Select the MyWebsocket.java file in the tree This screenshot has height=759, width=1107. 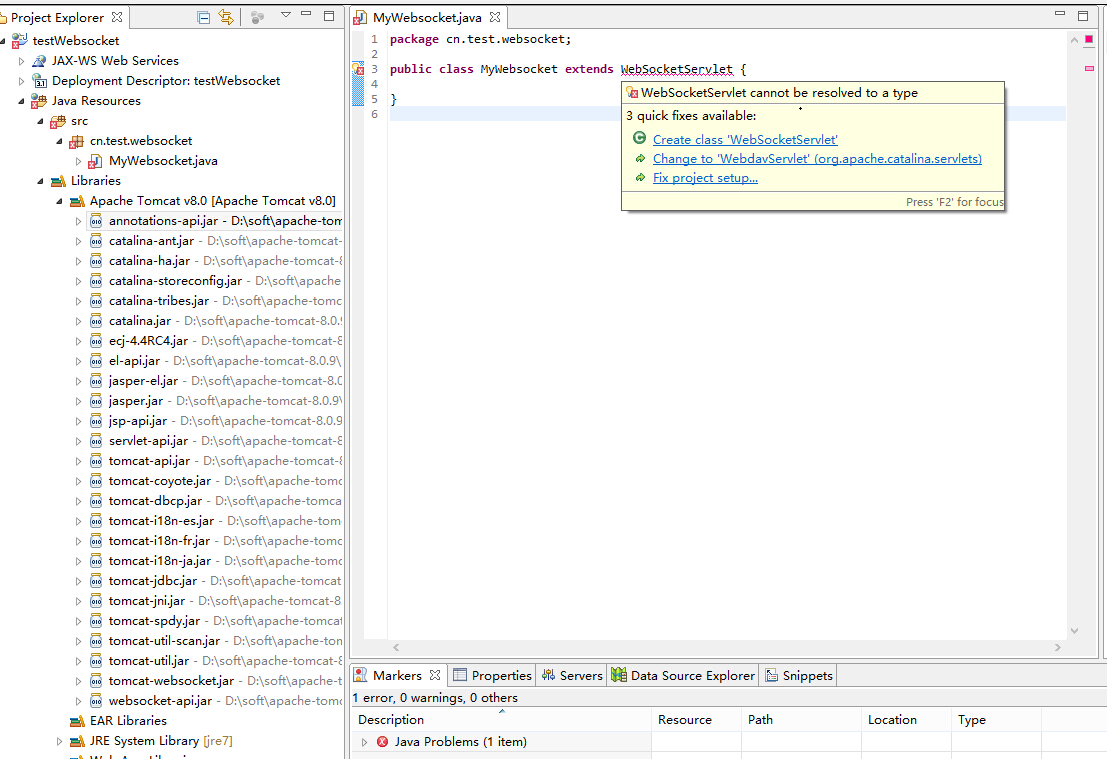(x=163, y=161)
